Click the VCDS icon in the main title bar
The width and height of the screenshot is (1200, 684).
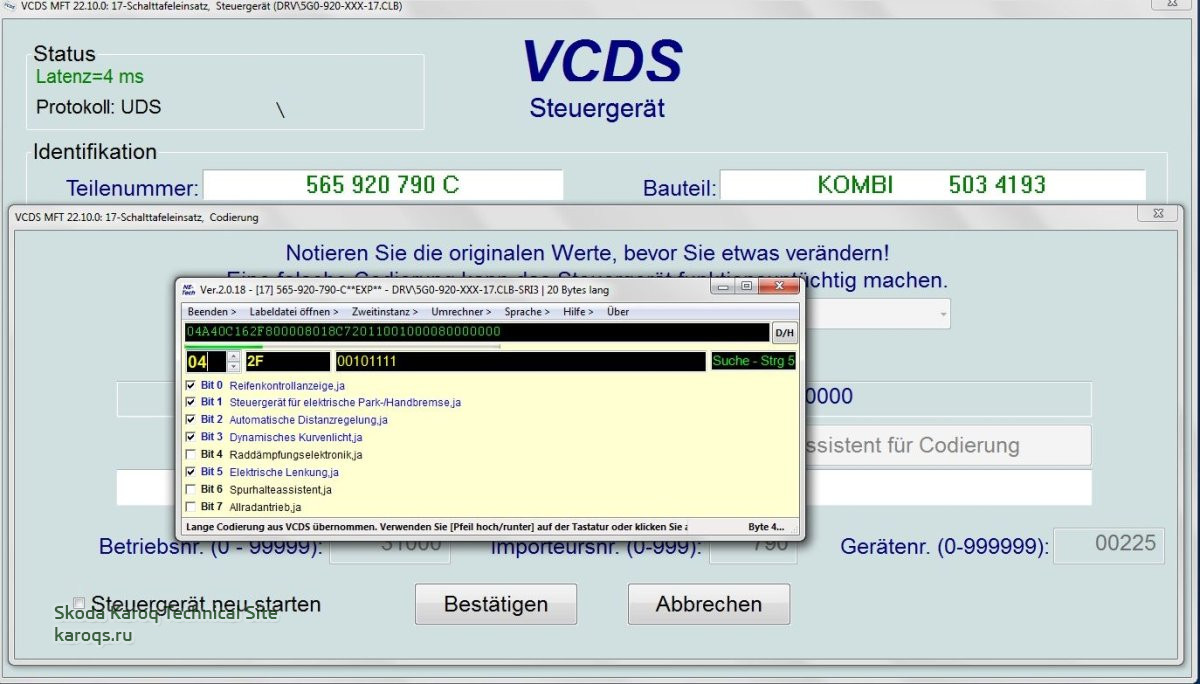point(10,6)
